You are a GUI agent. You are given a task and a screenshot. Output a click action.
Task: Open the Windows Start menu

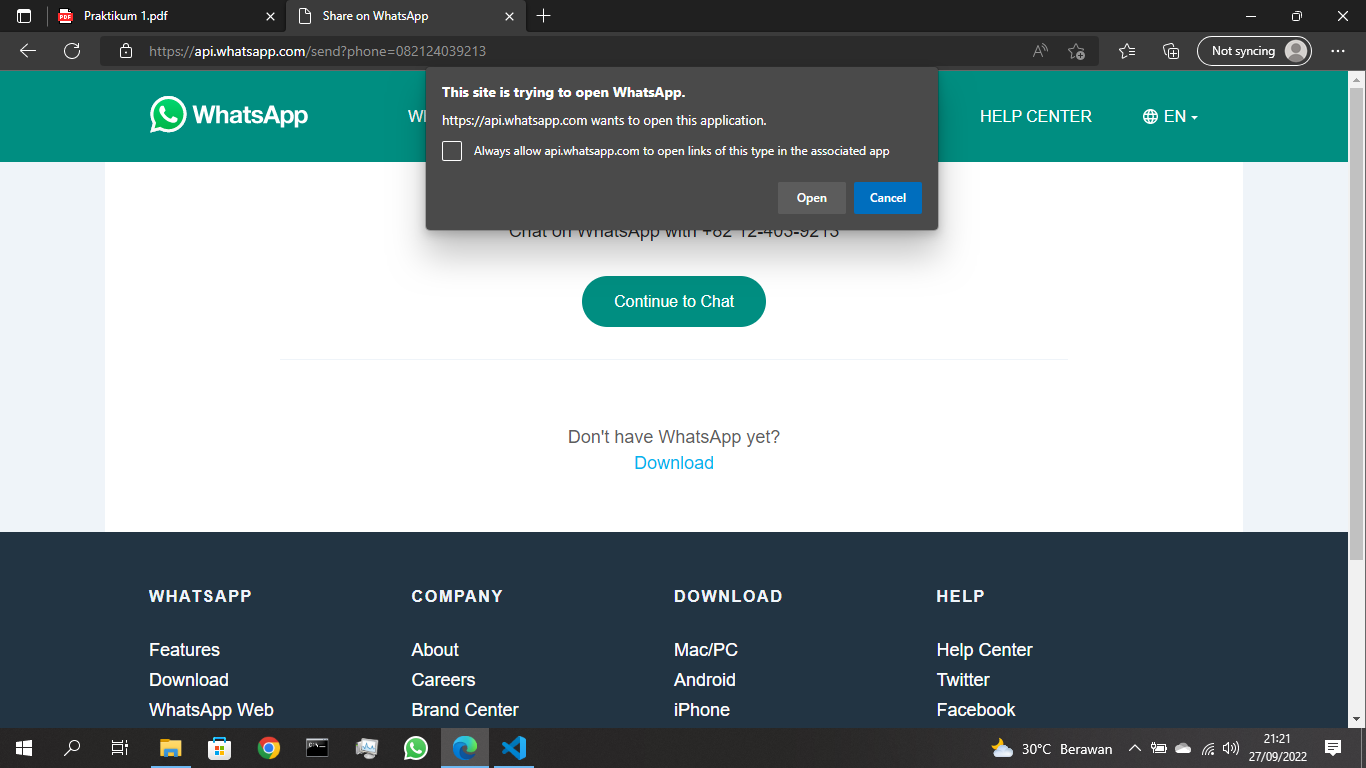tap(24, 748)
